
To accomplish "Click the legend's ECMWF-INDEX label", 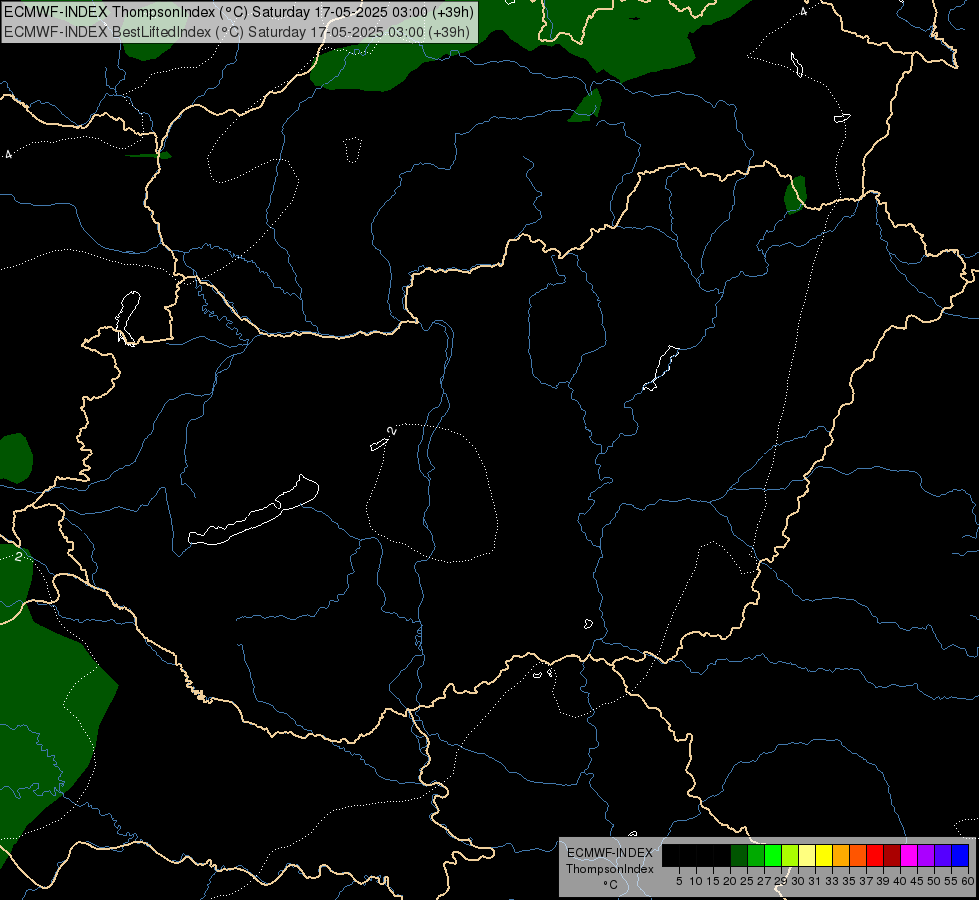I will point(609,853).
